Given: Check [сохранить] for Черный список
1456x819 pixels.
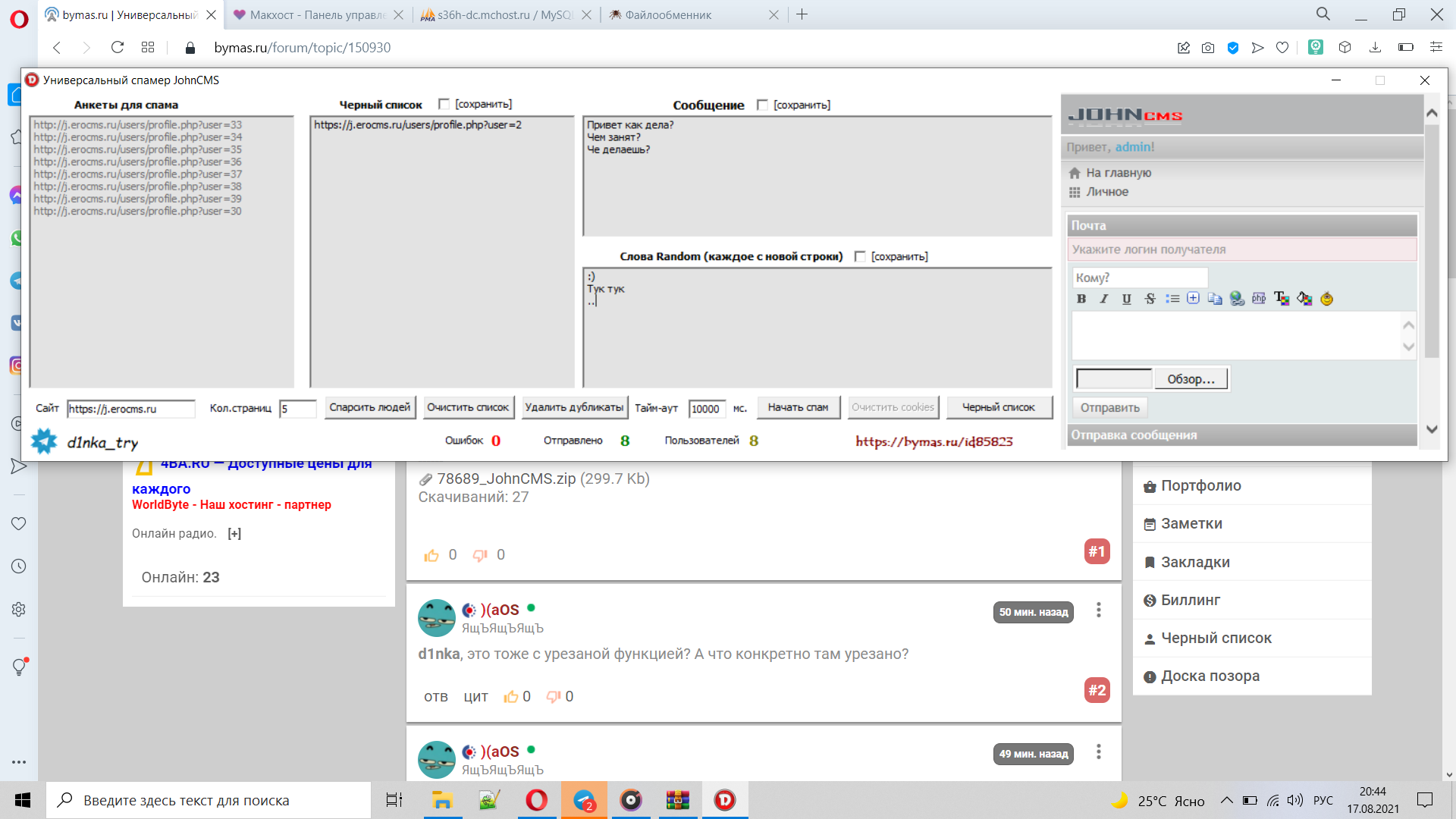Looking at the screenshot, I should [444, 104].
